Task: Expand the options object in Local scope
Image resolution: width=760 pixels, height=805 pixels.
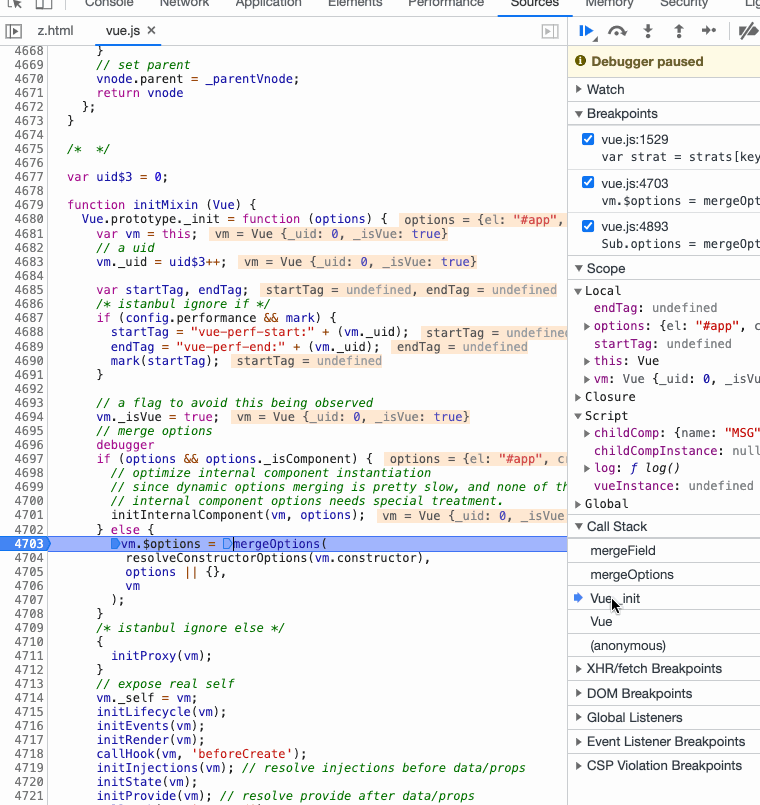Action: (x=586, y=326)
